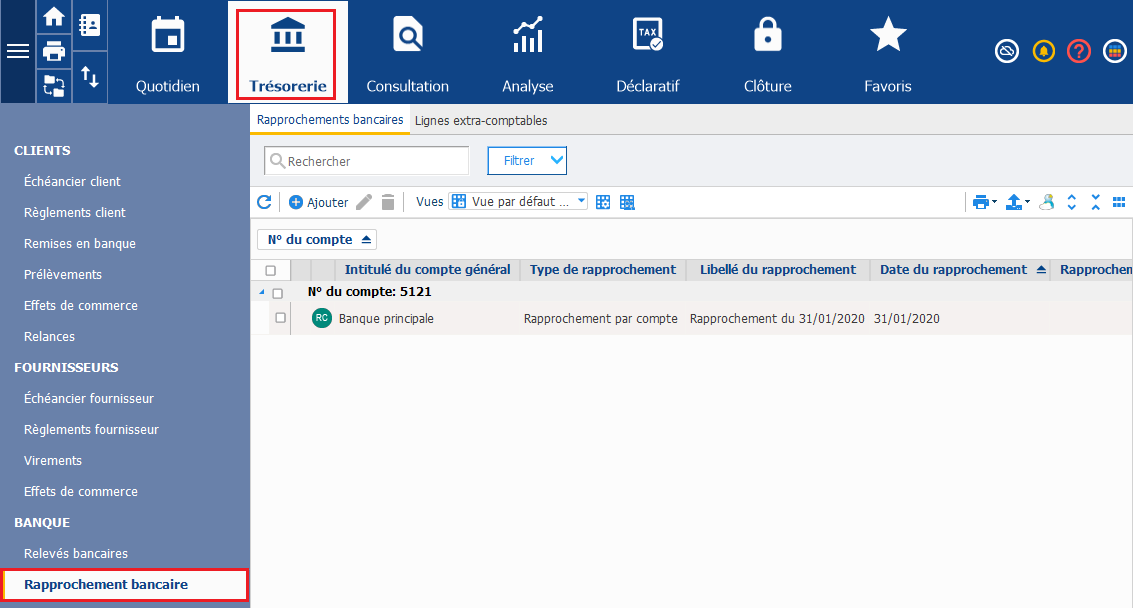Click the blue tiles layout icon

(x=1119, y=202)
